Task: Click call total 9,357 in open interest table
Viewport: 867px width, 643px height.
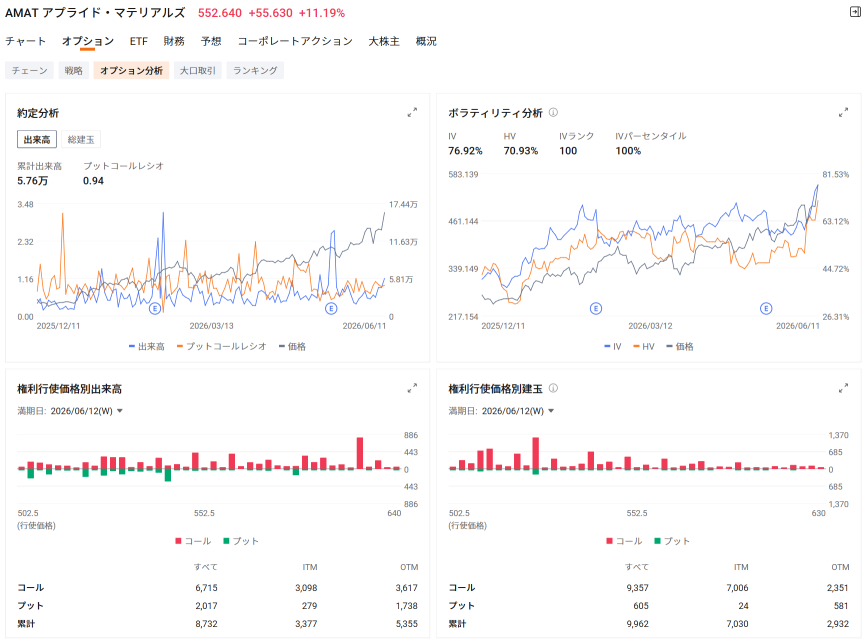Action: 638,588
